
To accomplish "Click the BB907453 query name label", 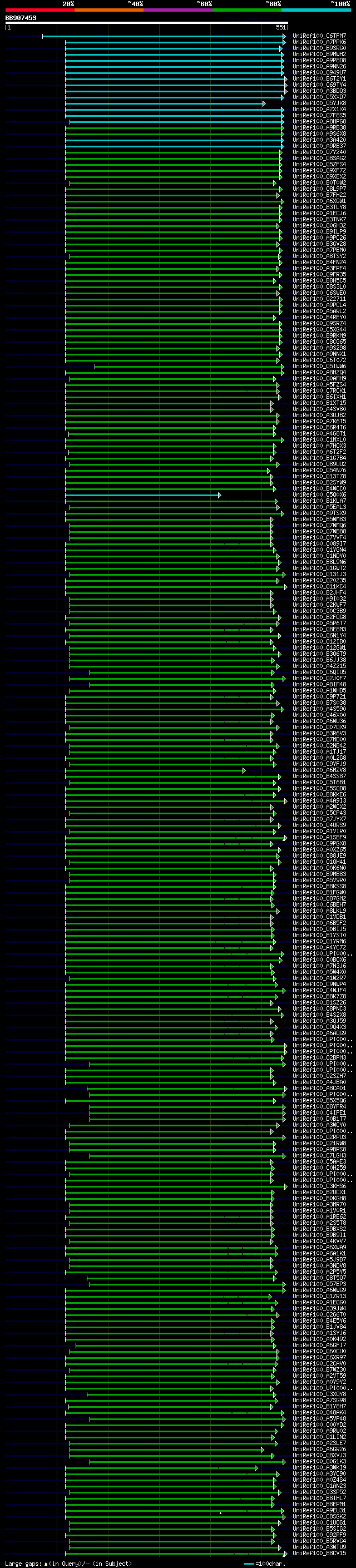I will pyautogui.click(x=21, y=18).
